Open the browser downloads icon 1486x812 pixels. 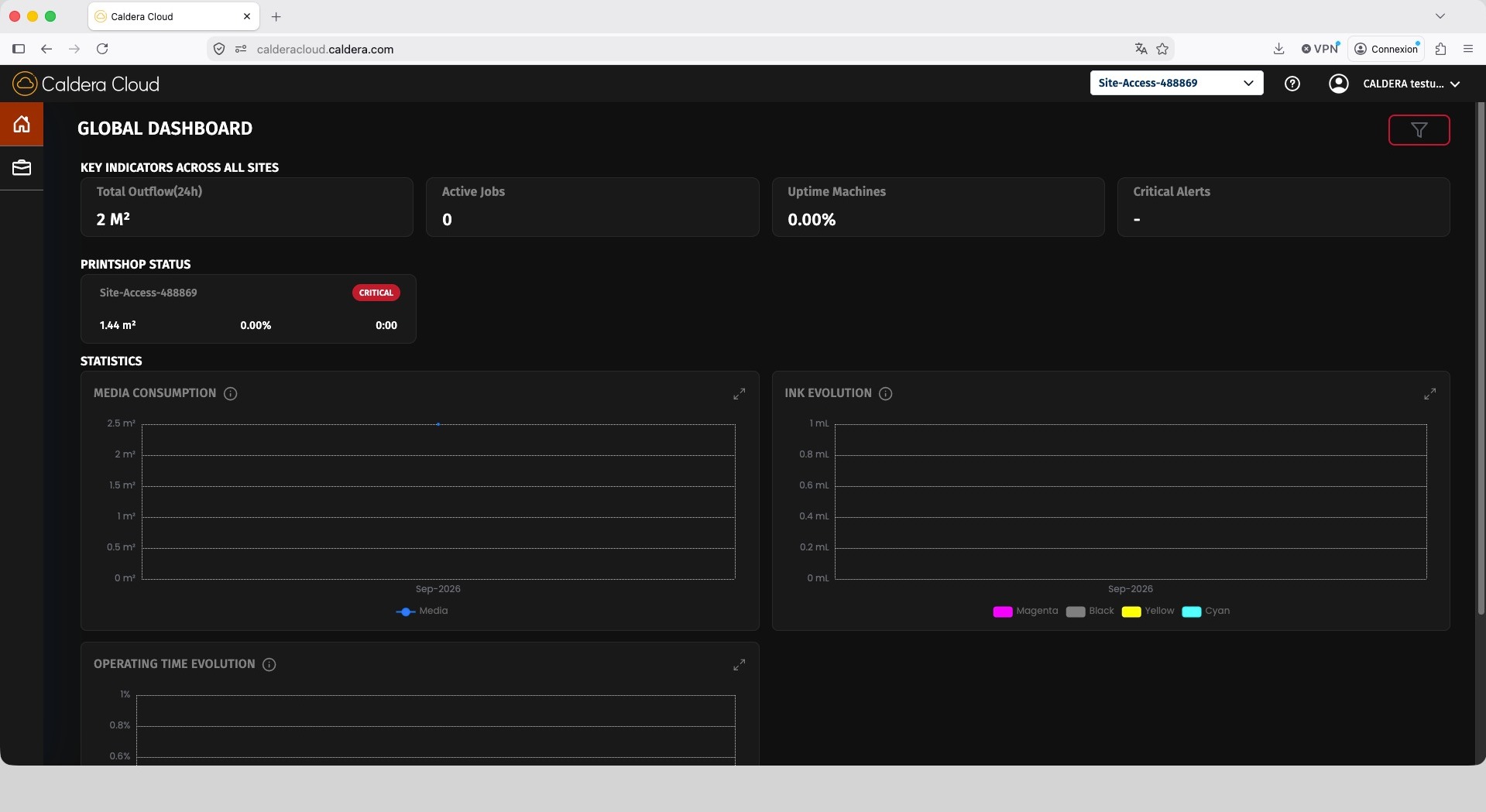pyautogui.click(x=1278, y=49)
